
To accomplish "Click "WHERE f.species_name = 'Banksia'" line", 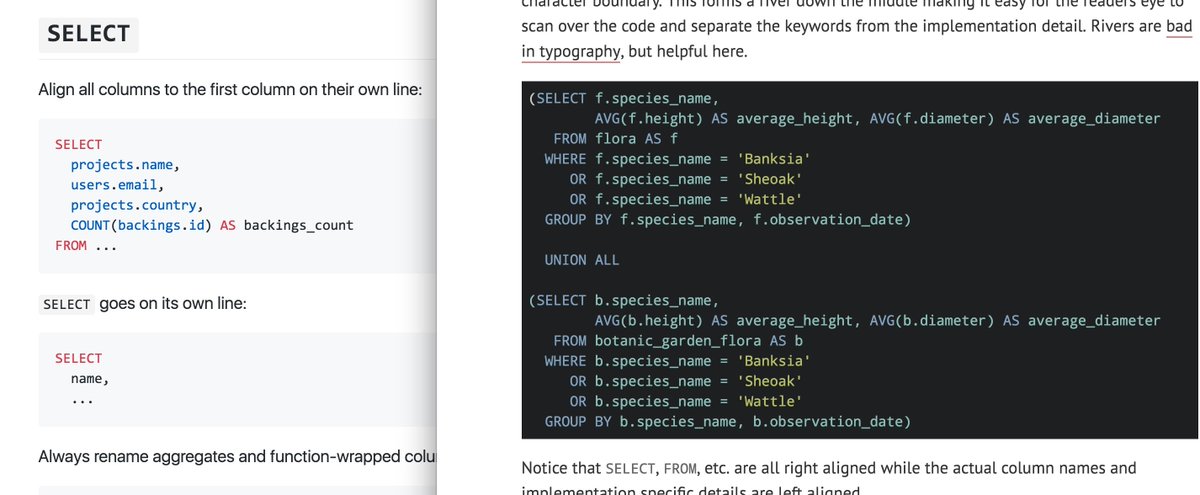I will click(x=677, y=158).
